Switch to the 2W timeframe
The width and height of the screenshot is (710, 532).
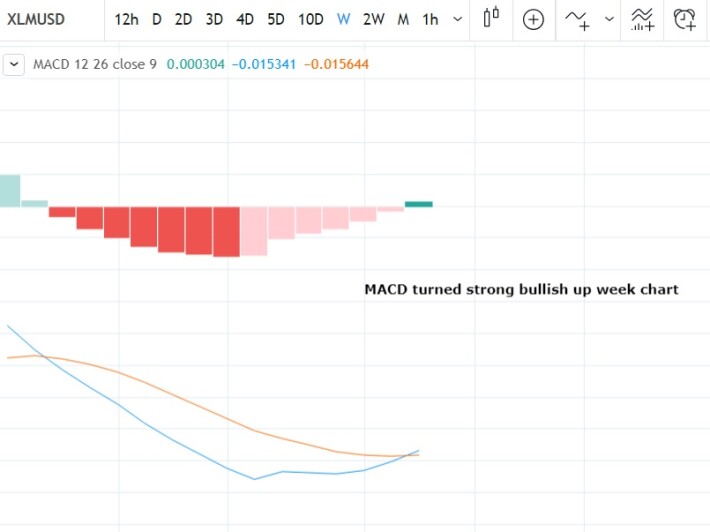[374, 19]
